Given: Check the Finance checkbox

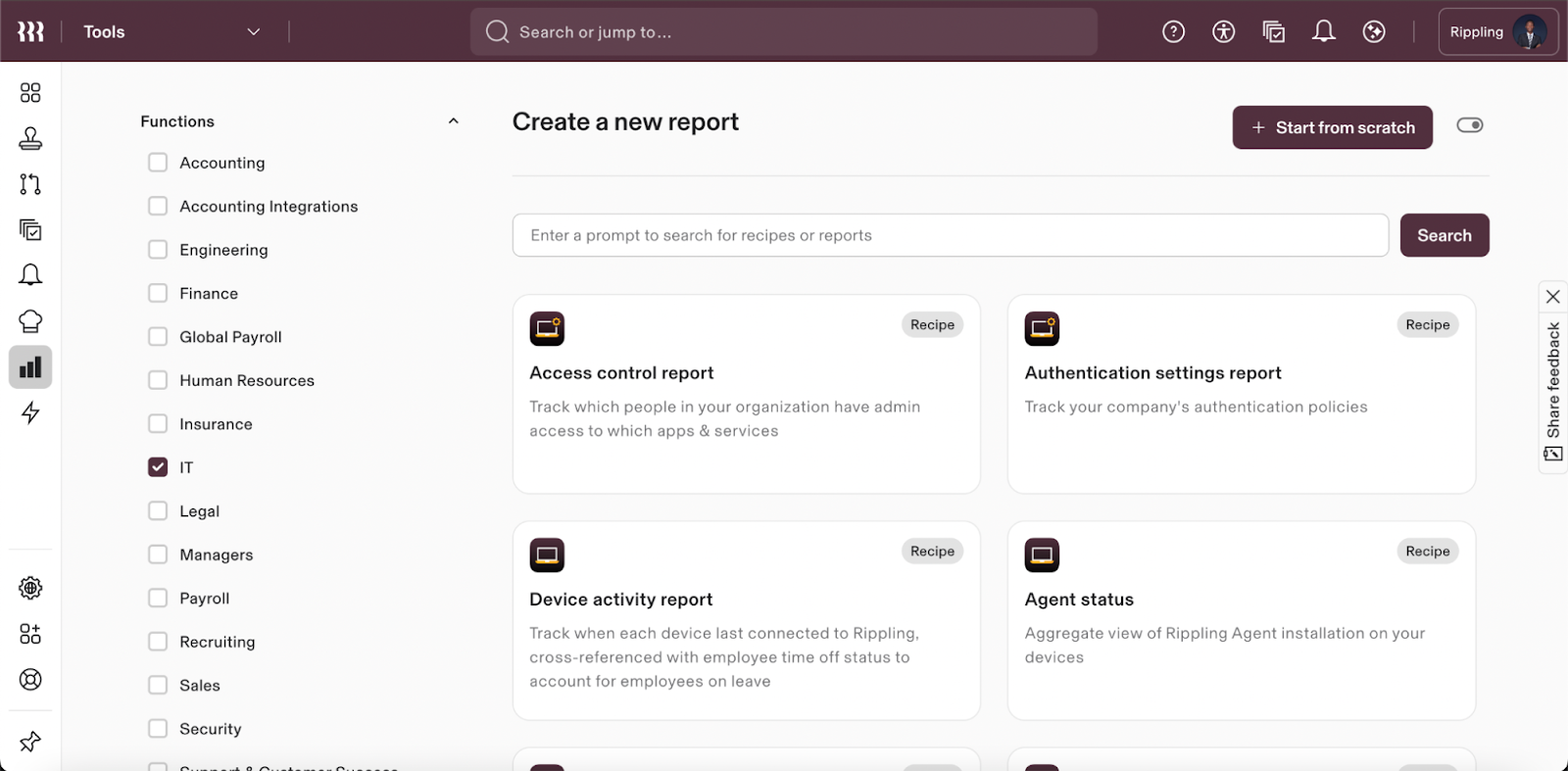Looking at the screenshot, I should point(158,293).
